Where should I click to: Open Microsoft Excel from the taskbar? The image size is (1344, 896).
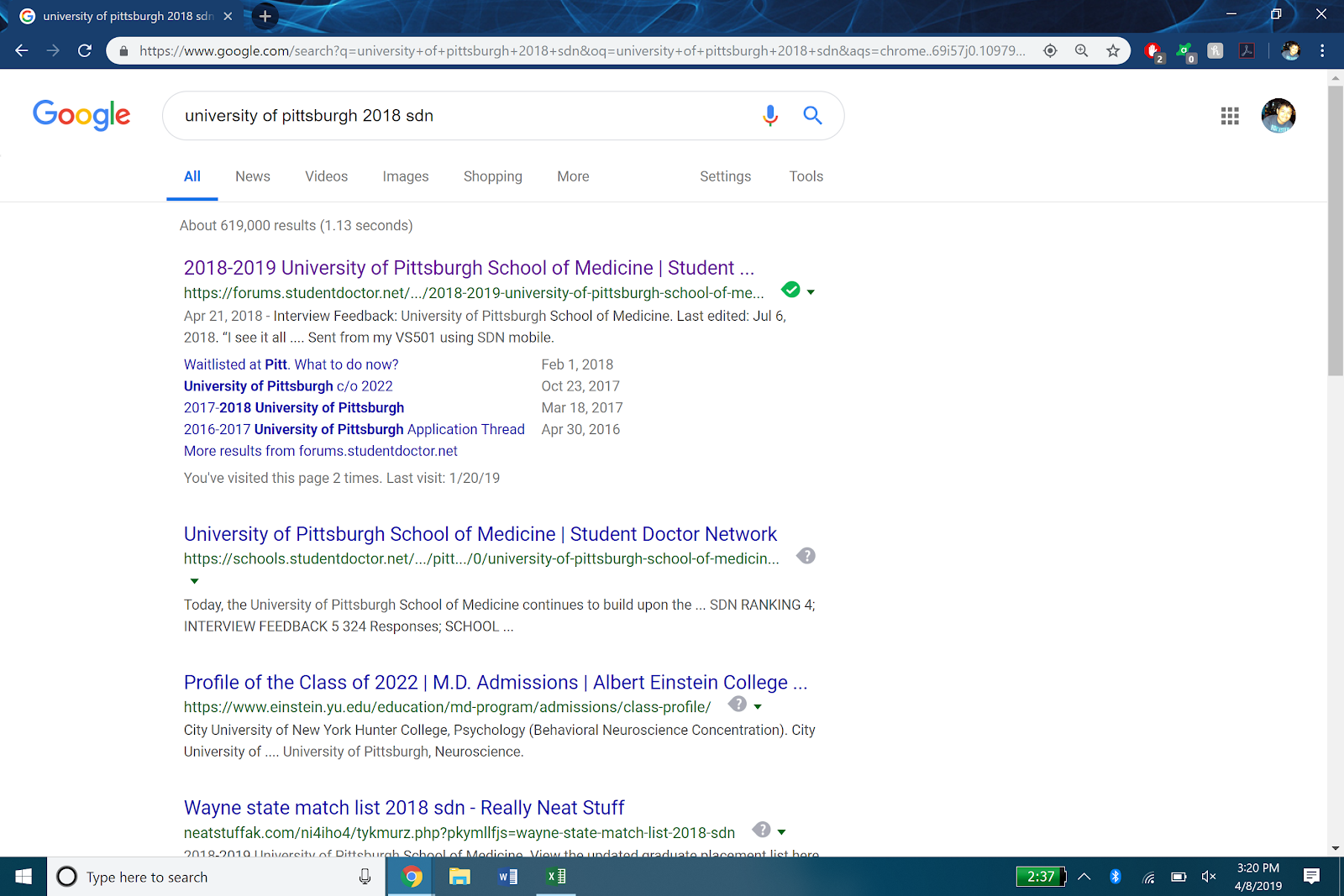click(x=556, y=877)
